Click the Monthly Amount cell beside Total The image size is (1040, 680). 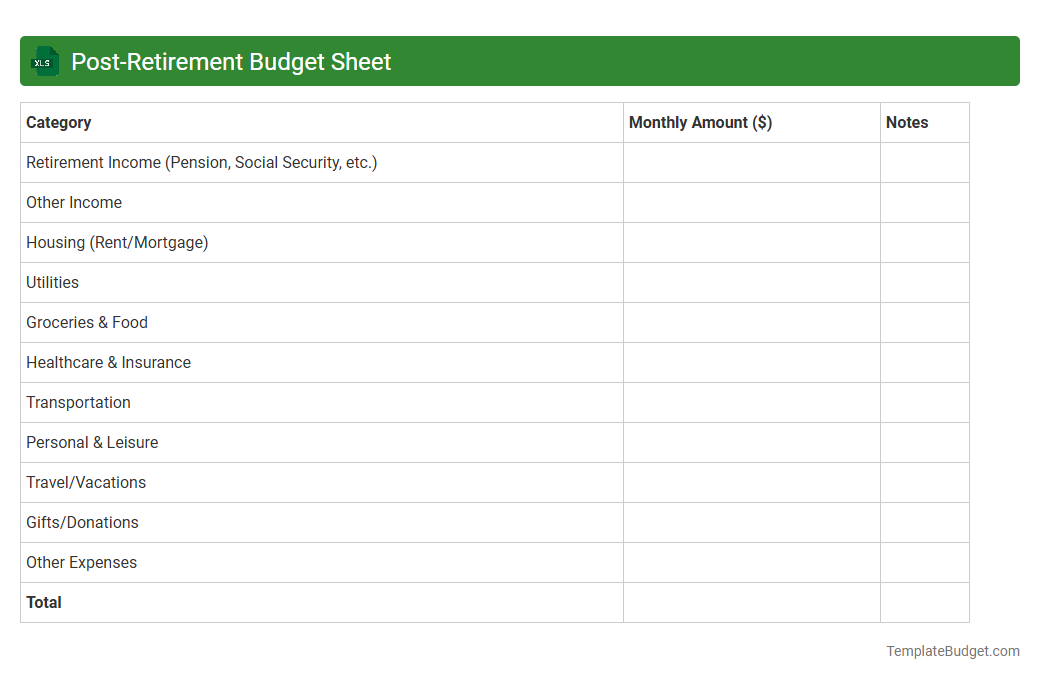click(x=750, y=602)
